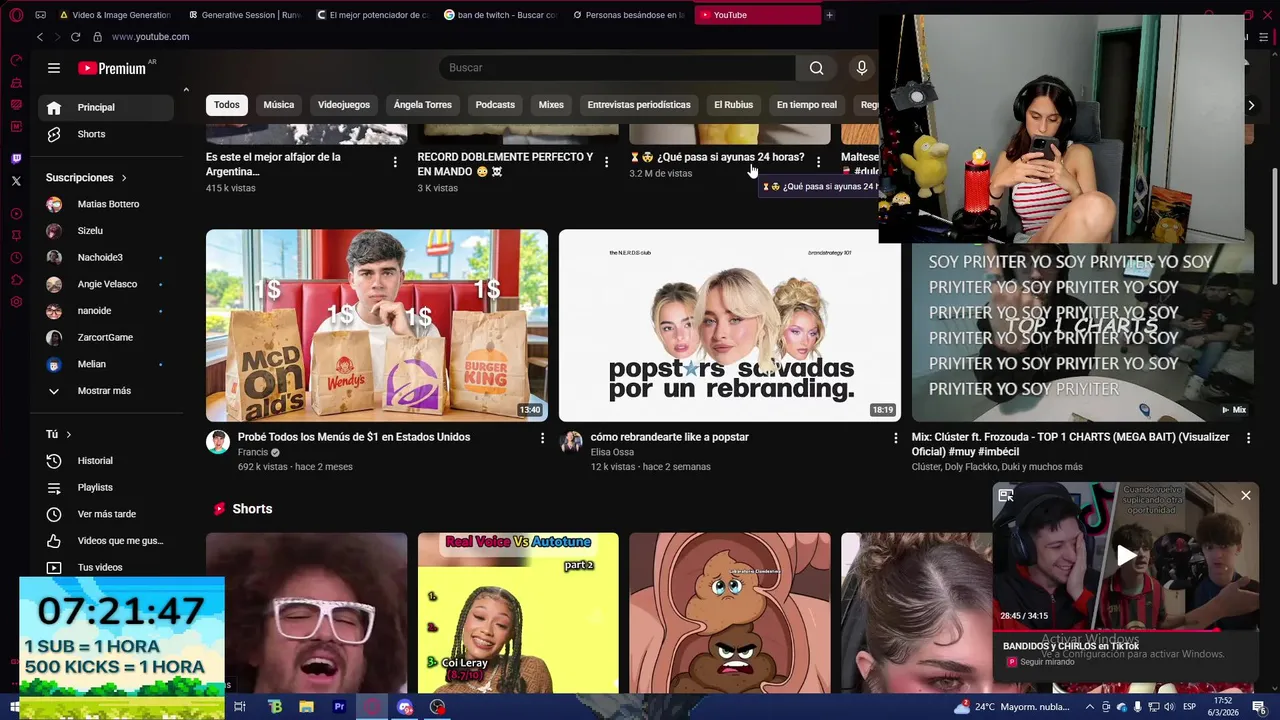Switch to 'ban de twitch' Google tab
Viewport: 1280px width, 720px height.
click(500, 15)
